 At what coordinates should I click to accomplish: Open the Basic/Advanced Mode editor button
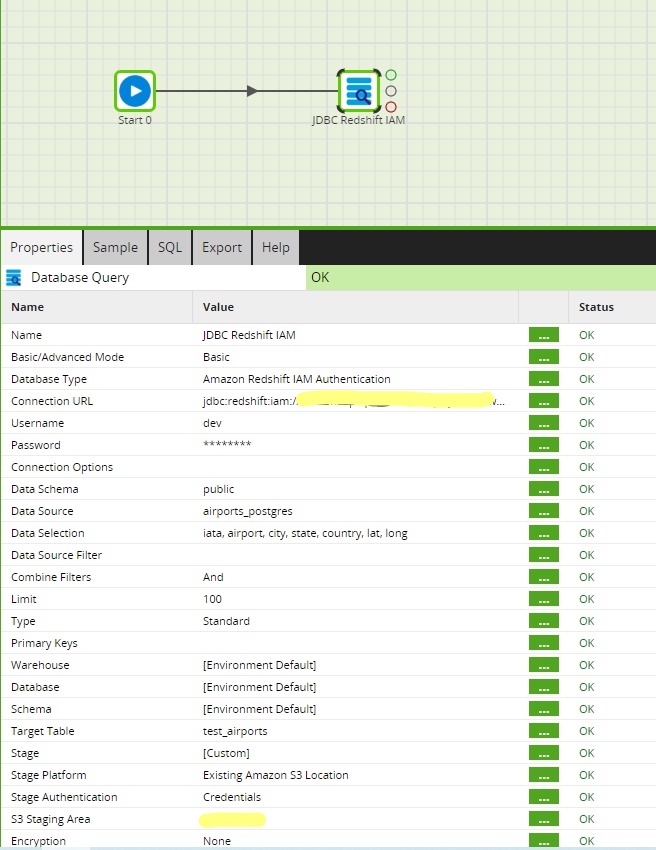pyautogui.click(x=543, y=358)
